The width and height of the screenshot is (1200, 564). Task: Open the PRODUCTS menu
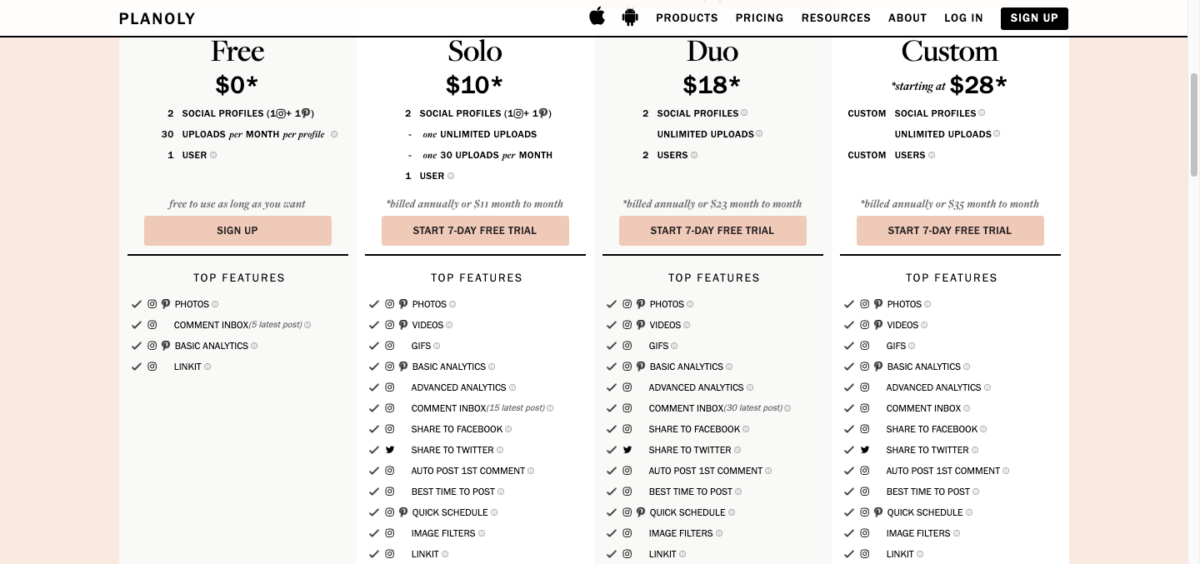pos(687,18)
